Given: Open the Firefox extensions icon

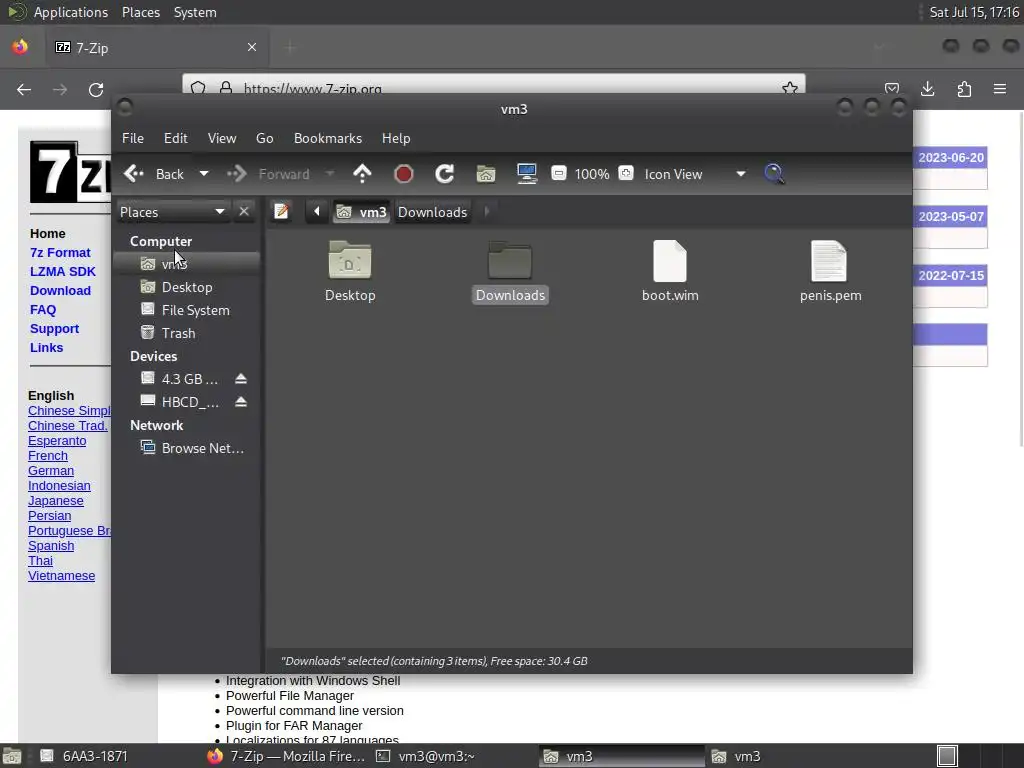Looking at the screenshot, I should [964, 89].
